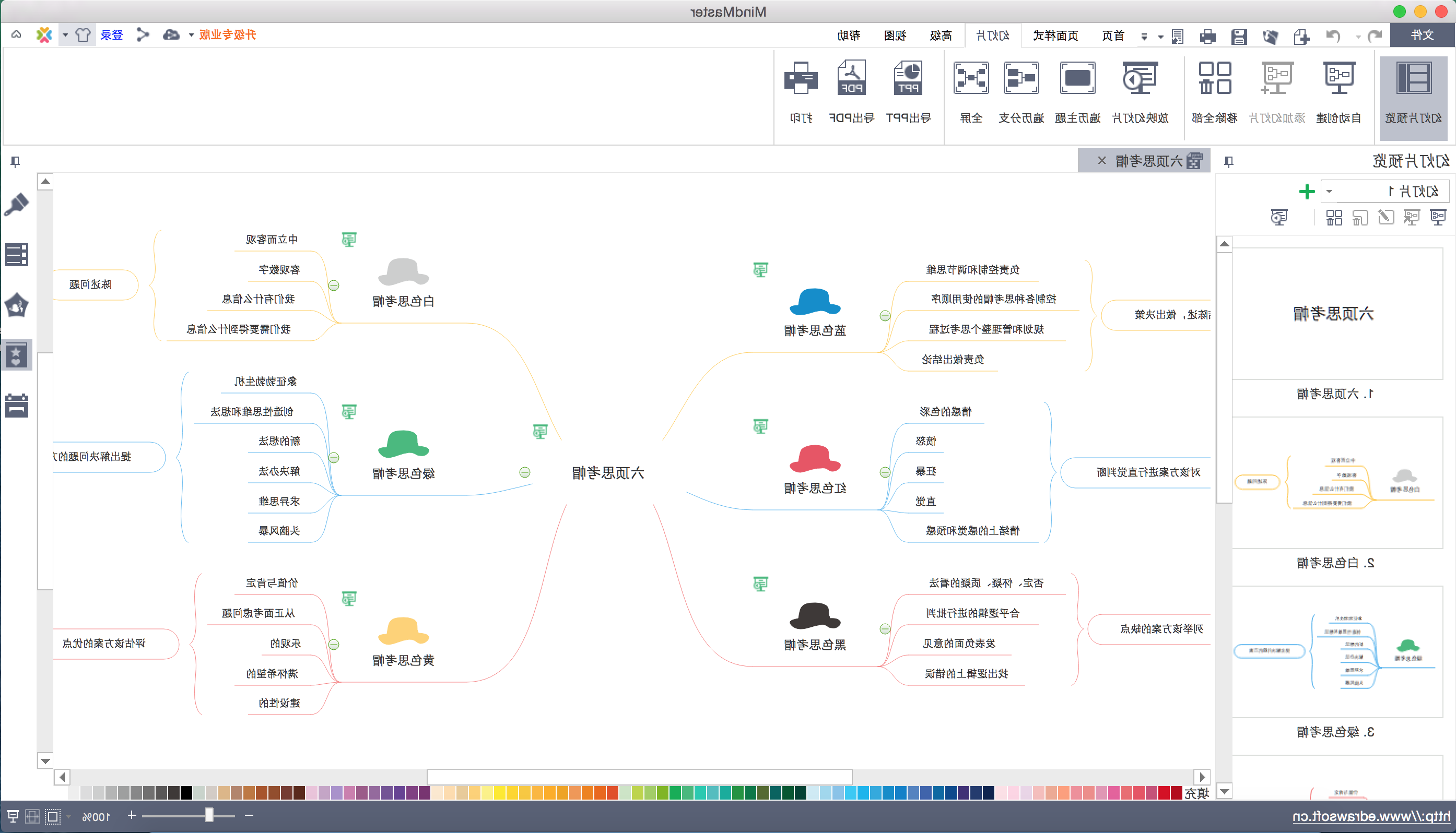Click the zoom in plus button
The height and width of the screenshot is (833, 1456).
coord(132,815)
